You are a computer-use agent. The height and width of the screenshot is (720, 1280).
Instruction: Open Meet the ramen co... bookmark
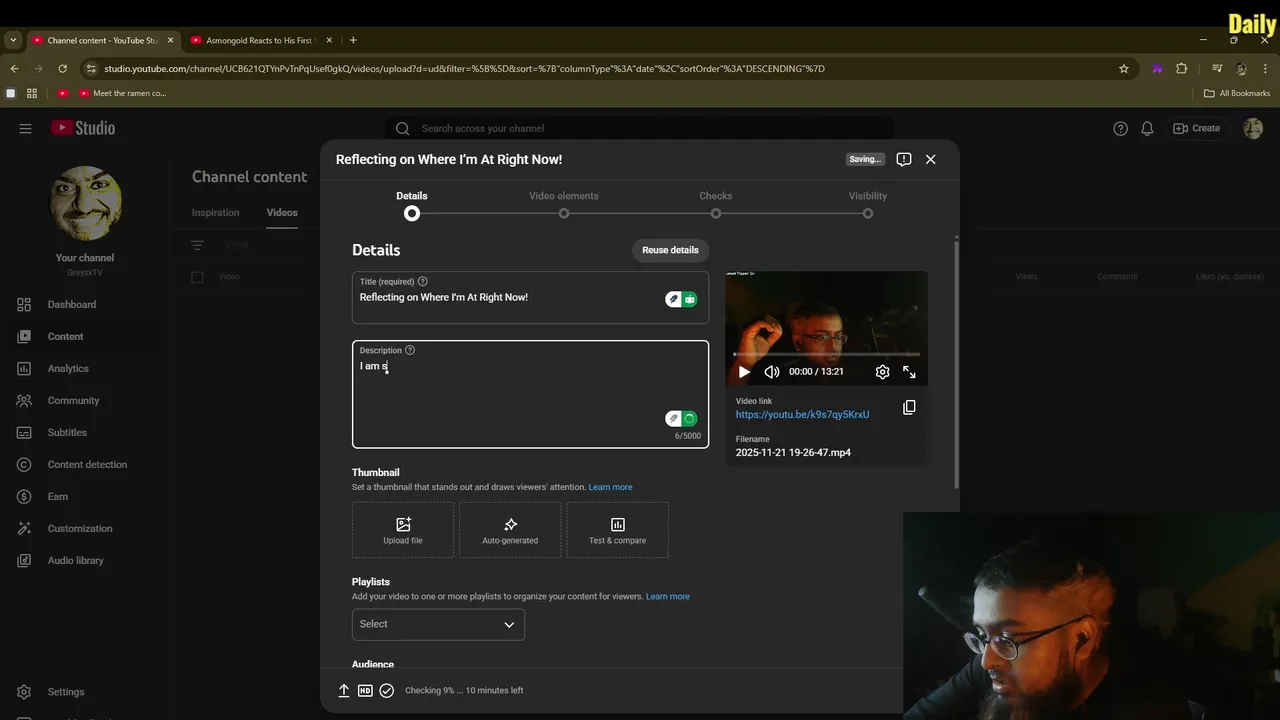tap(122, 93)
